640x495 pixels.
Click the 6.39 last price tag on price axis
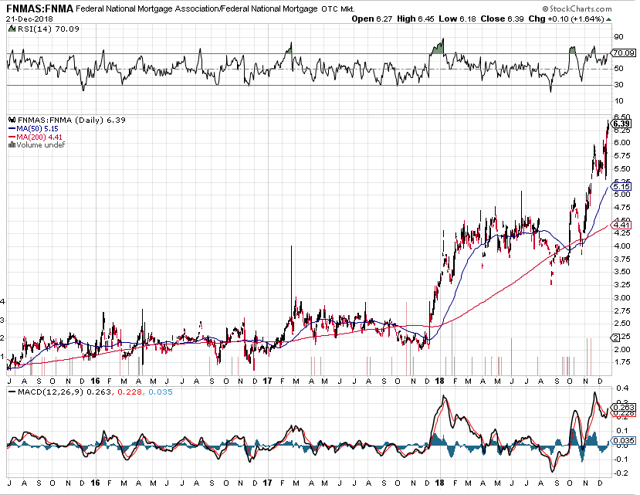tap(621, 124)
